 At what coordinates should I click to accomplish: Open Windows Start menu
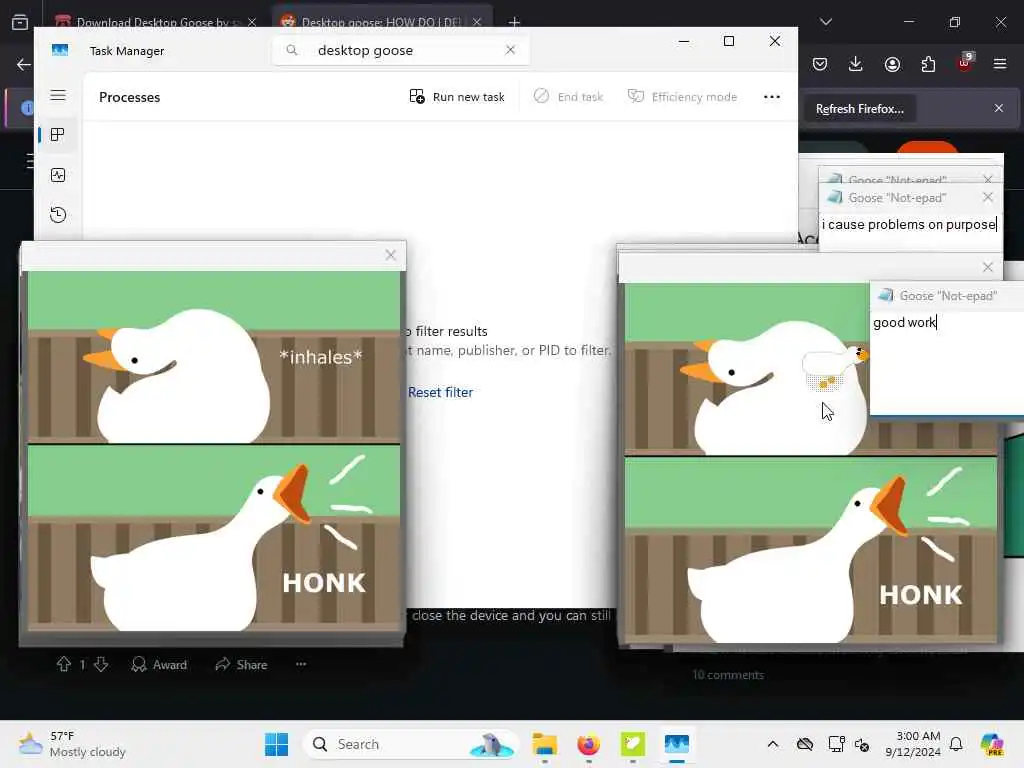tap(276, 744)
